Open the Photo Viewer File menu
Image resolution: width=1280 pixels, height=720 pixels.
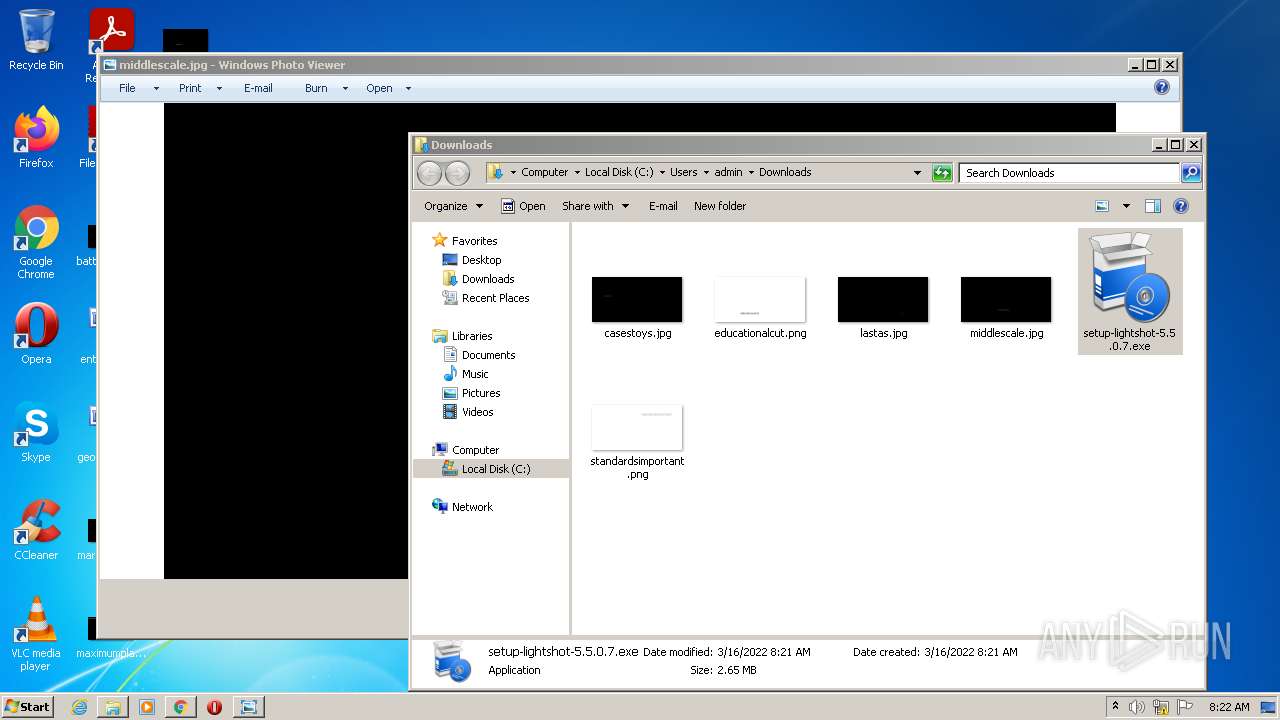click(x=138, y=88)
